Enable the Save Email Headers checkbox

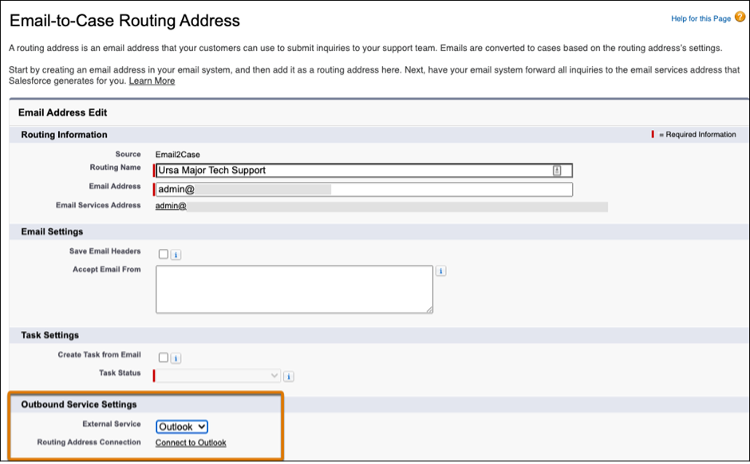[164, 254]
